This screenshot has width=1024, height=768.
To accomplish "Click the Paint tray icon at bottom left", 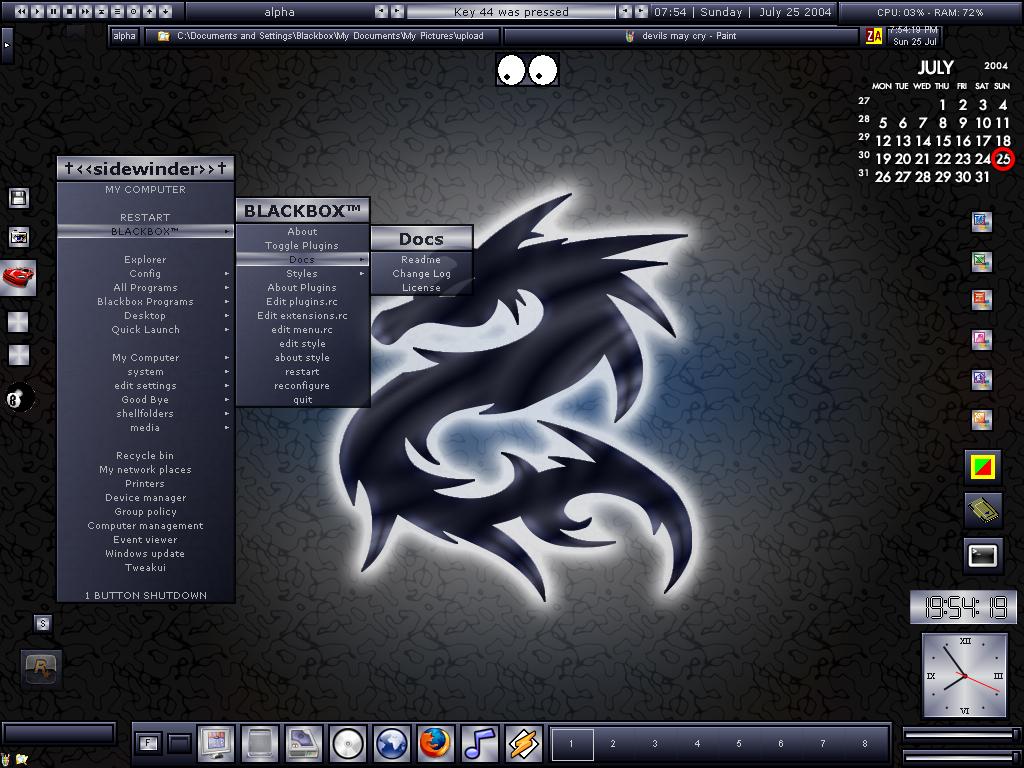I will [6, 759].
